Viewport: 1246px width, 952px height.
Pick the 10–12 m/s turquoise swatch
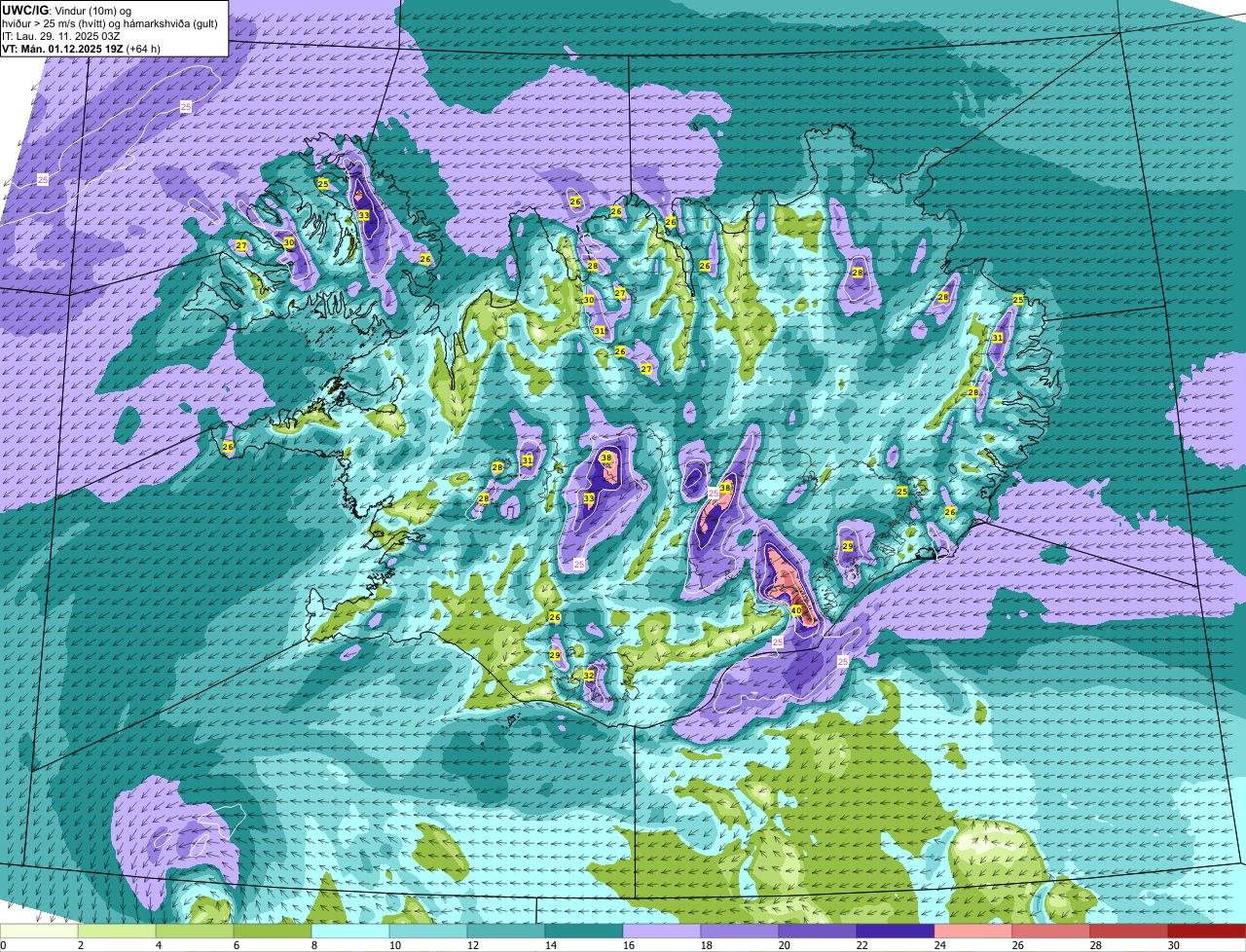(x=428, y=932)
